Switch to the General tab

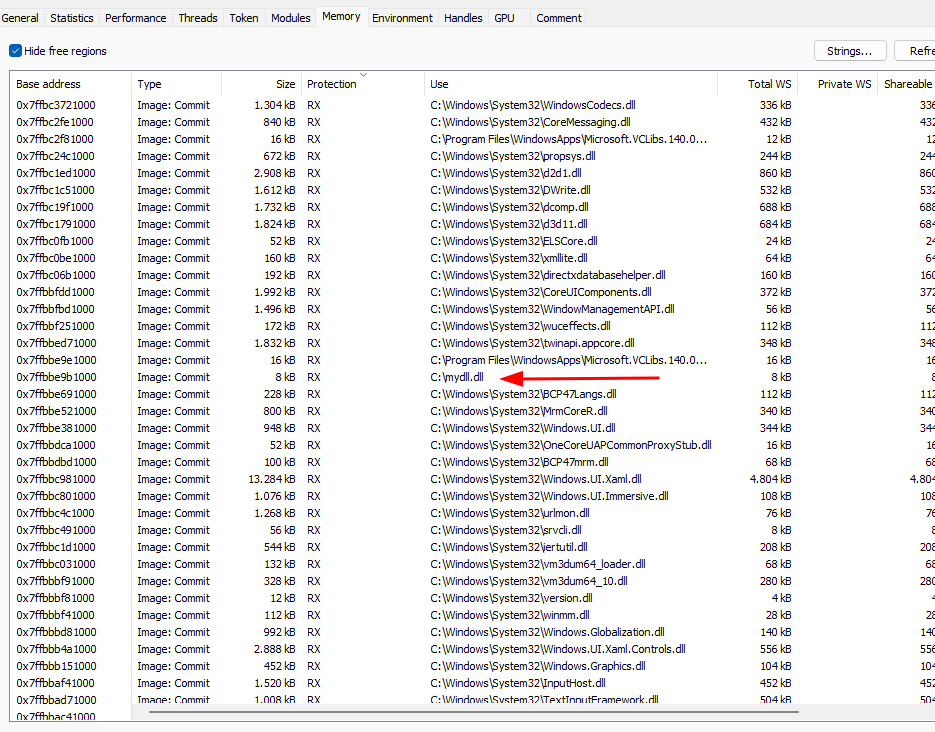click(21, 18)
